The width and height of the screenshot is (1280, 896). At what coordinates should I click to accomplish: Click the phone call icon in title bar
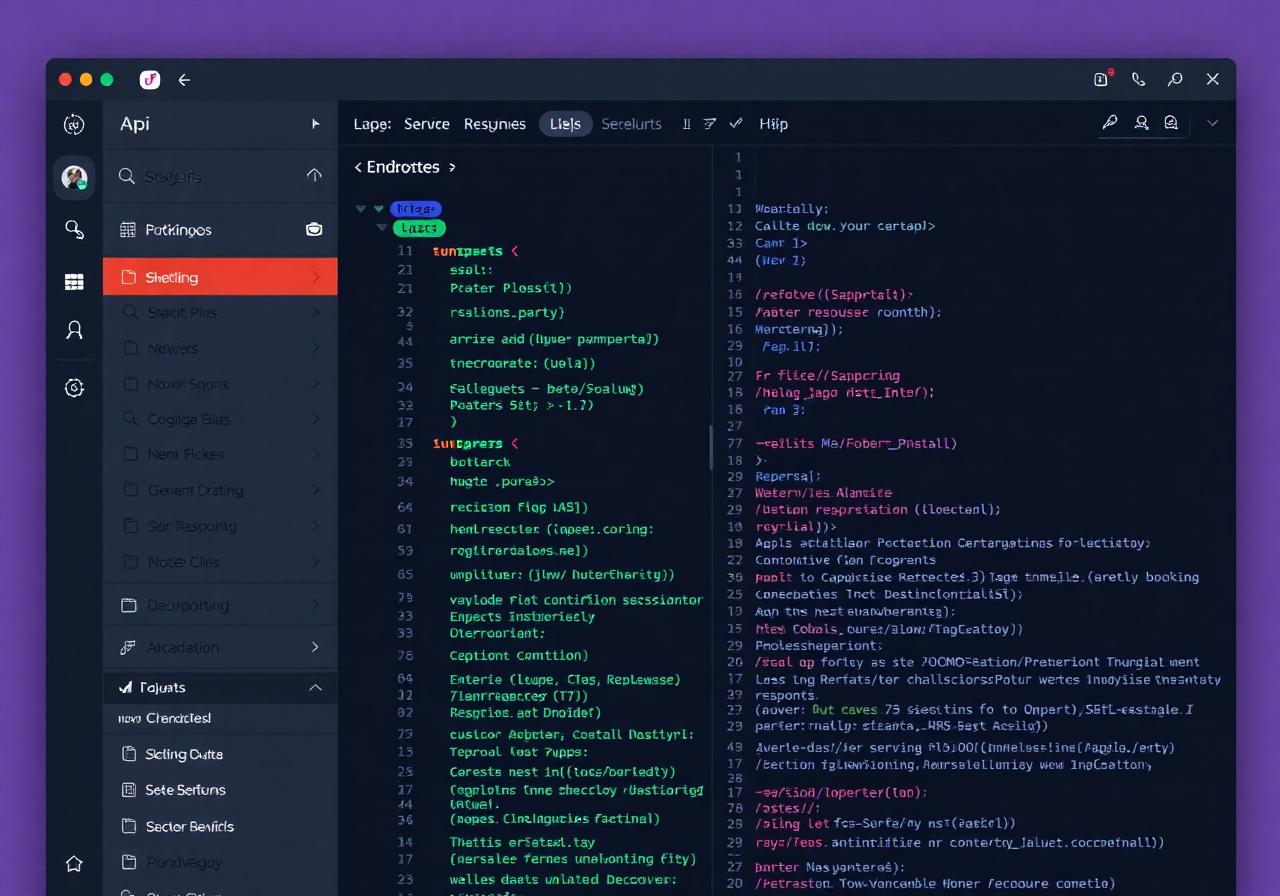[1138, 79]
